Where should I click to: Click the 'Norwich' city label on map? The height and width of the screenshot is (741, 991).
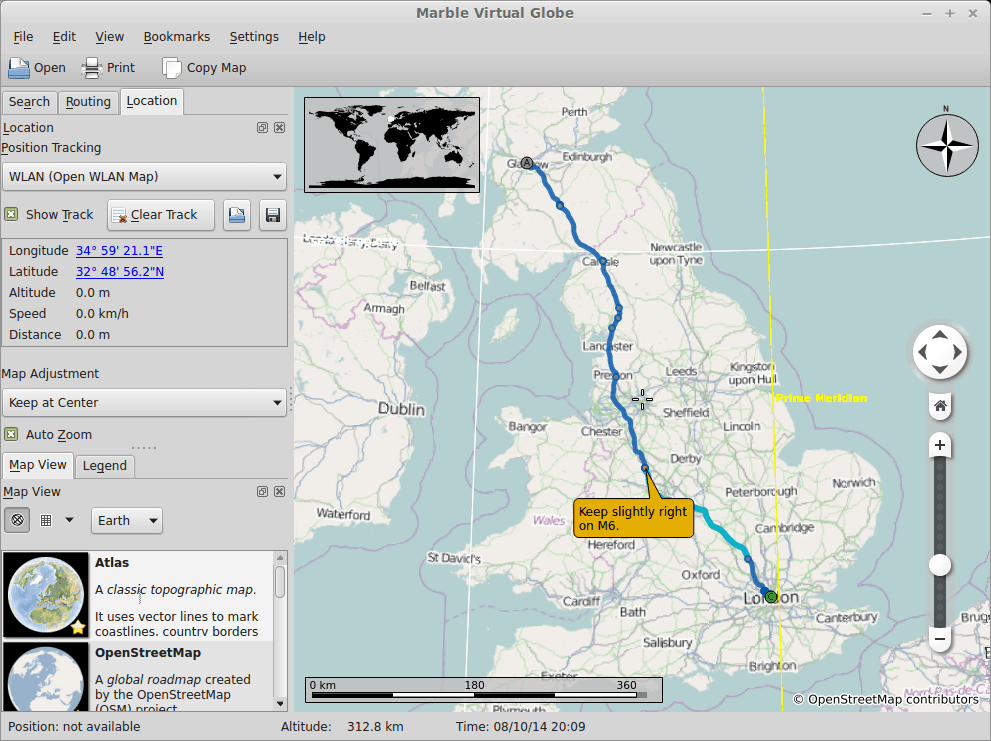[x=854, y=483]
